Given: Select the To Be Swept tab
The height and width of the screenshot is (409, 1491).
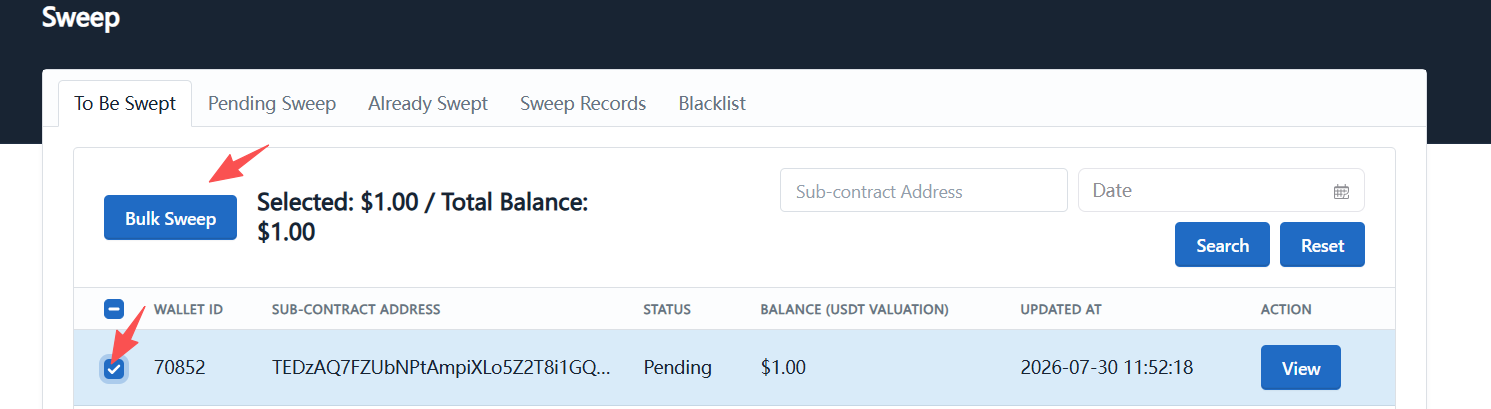Looking at the screenshot, I should [125, 103].
